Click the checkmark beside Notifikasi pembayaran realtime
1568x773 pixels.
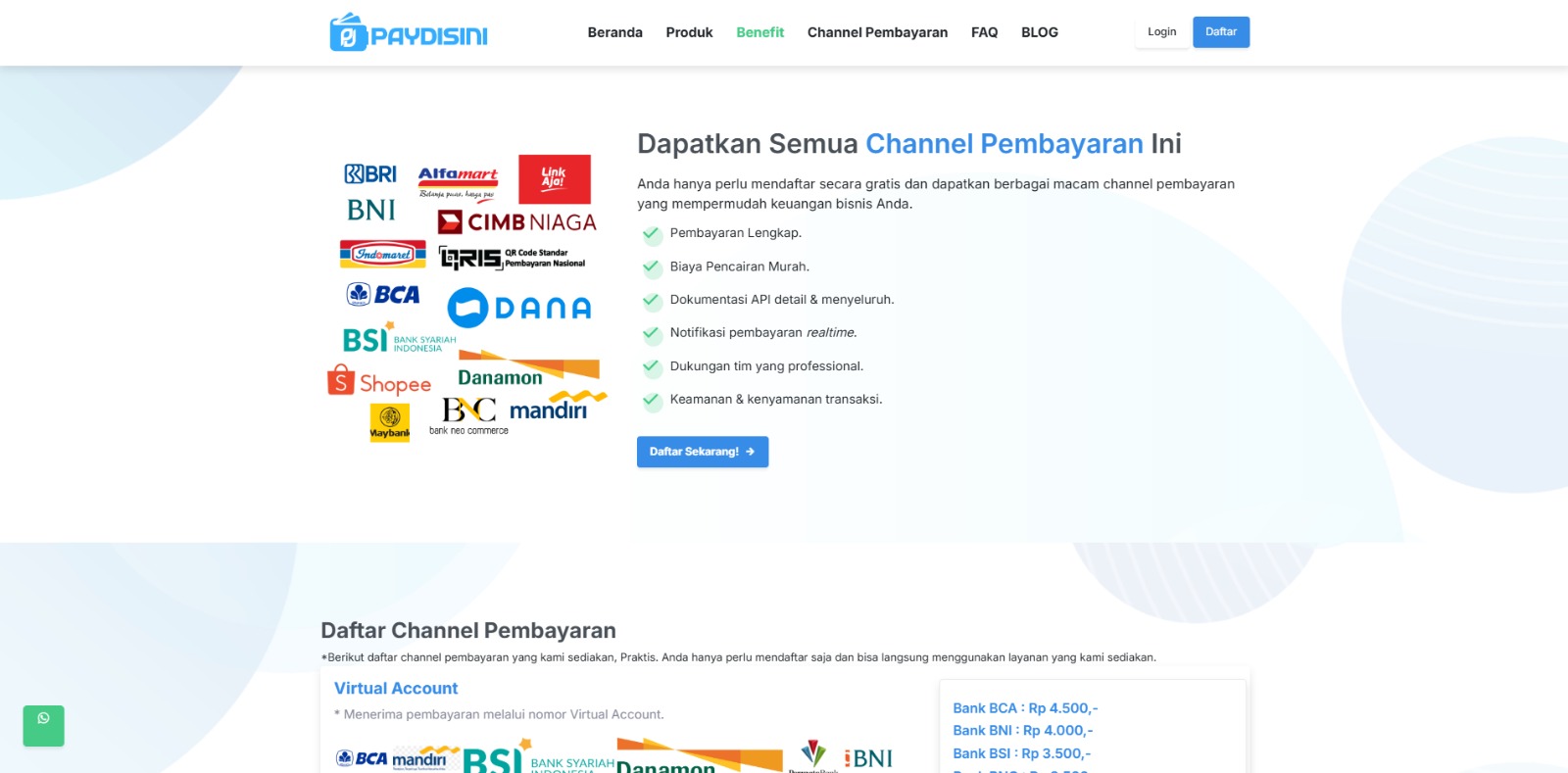coord(651,334)
